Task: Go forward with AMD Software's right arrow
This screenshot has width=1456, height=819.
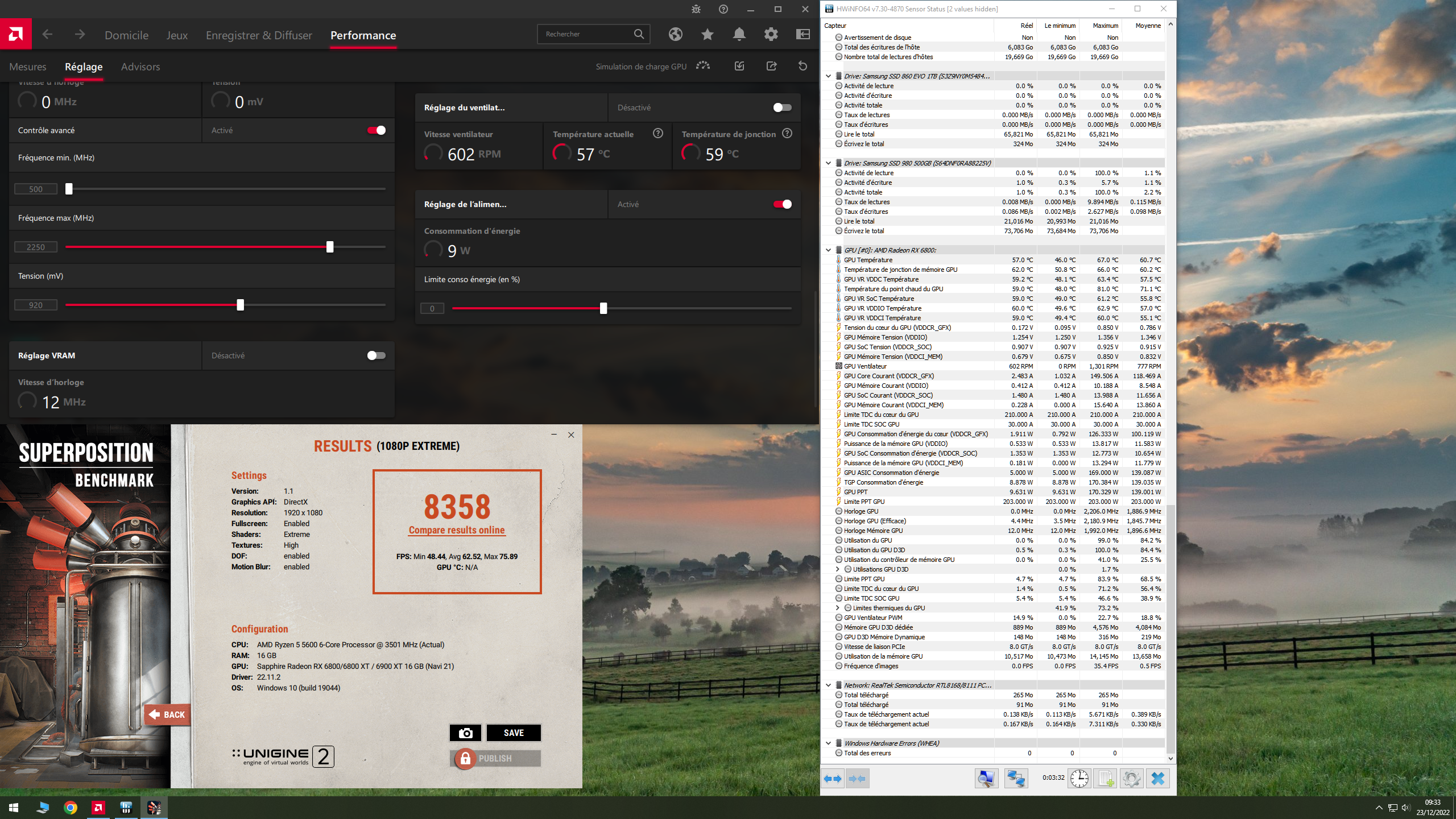Action: 80,35
